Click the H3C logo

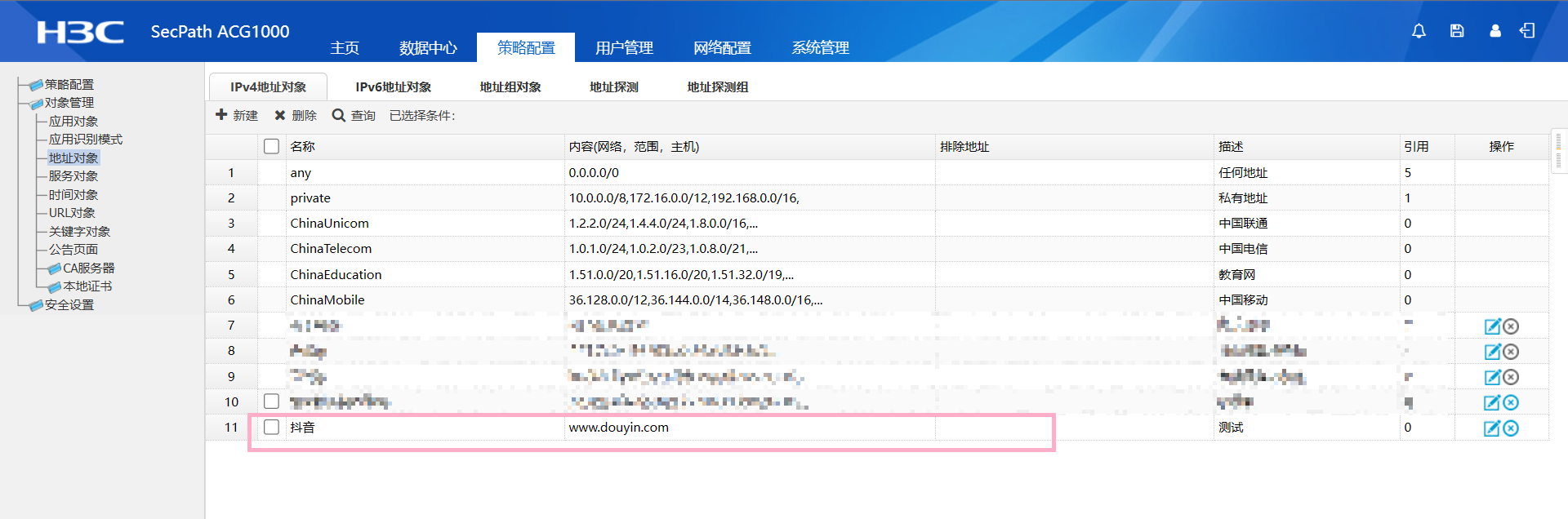click(x=80, y=32)
